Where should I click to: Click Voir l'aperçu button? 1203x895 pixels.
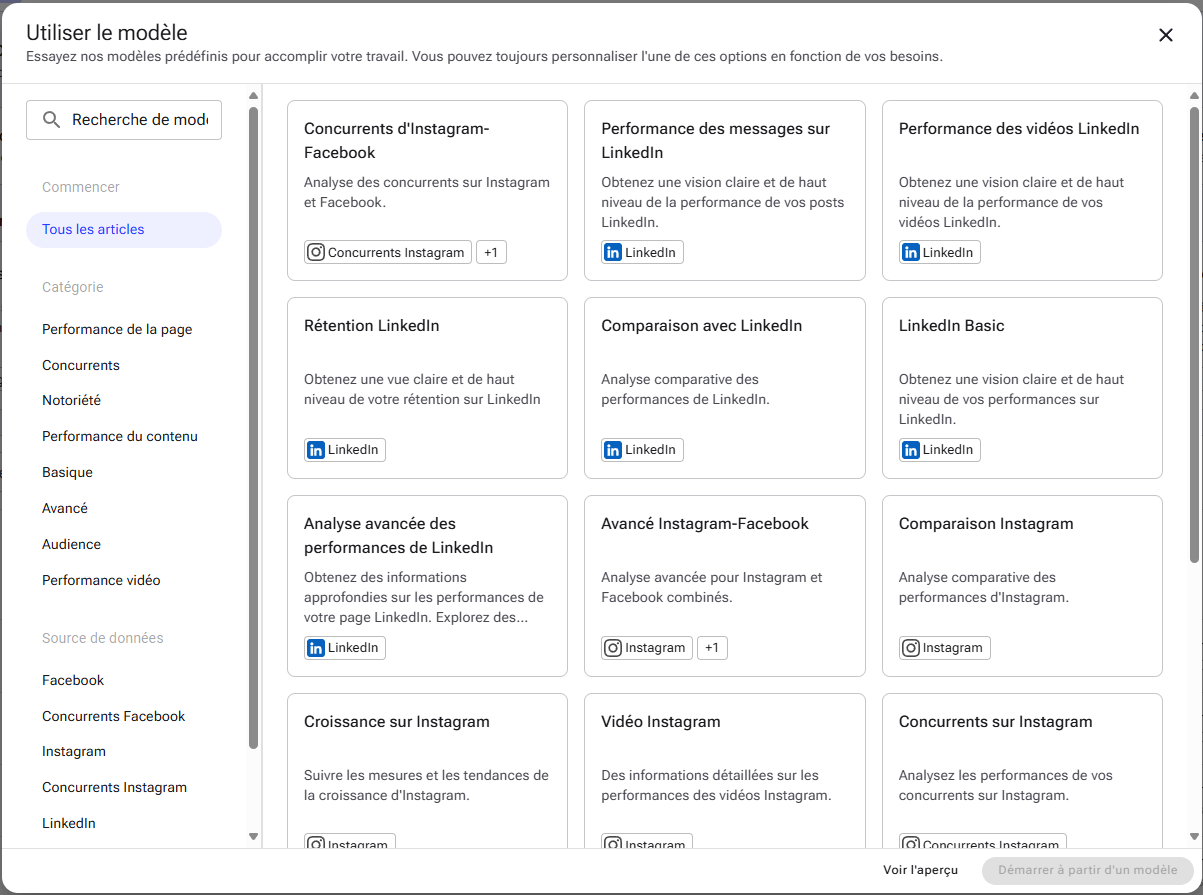click(920, 870)
